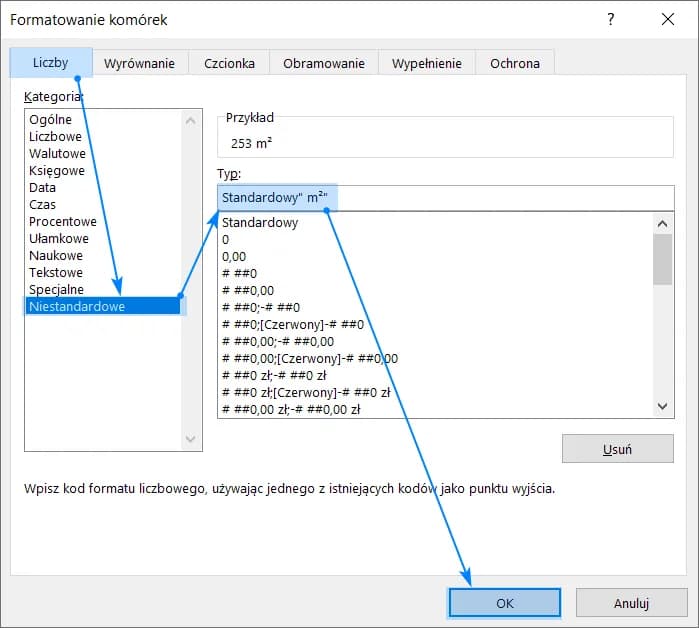Choose the Tekstowe category
This screenshot has height=628, width=699.
[x=56, y=273]
